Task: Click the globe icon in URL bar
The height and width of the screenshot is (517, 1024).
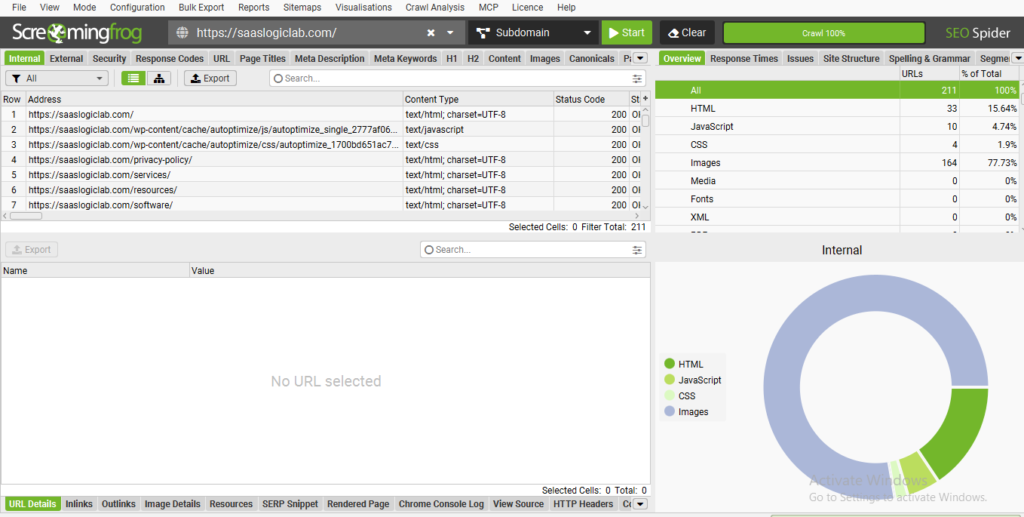Action: 182,33
